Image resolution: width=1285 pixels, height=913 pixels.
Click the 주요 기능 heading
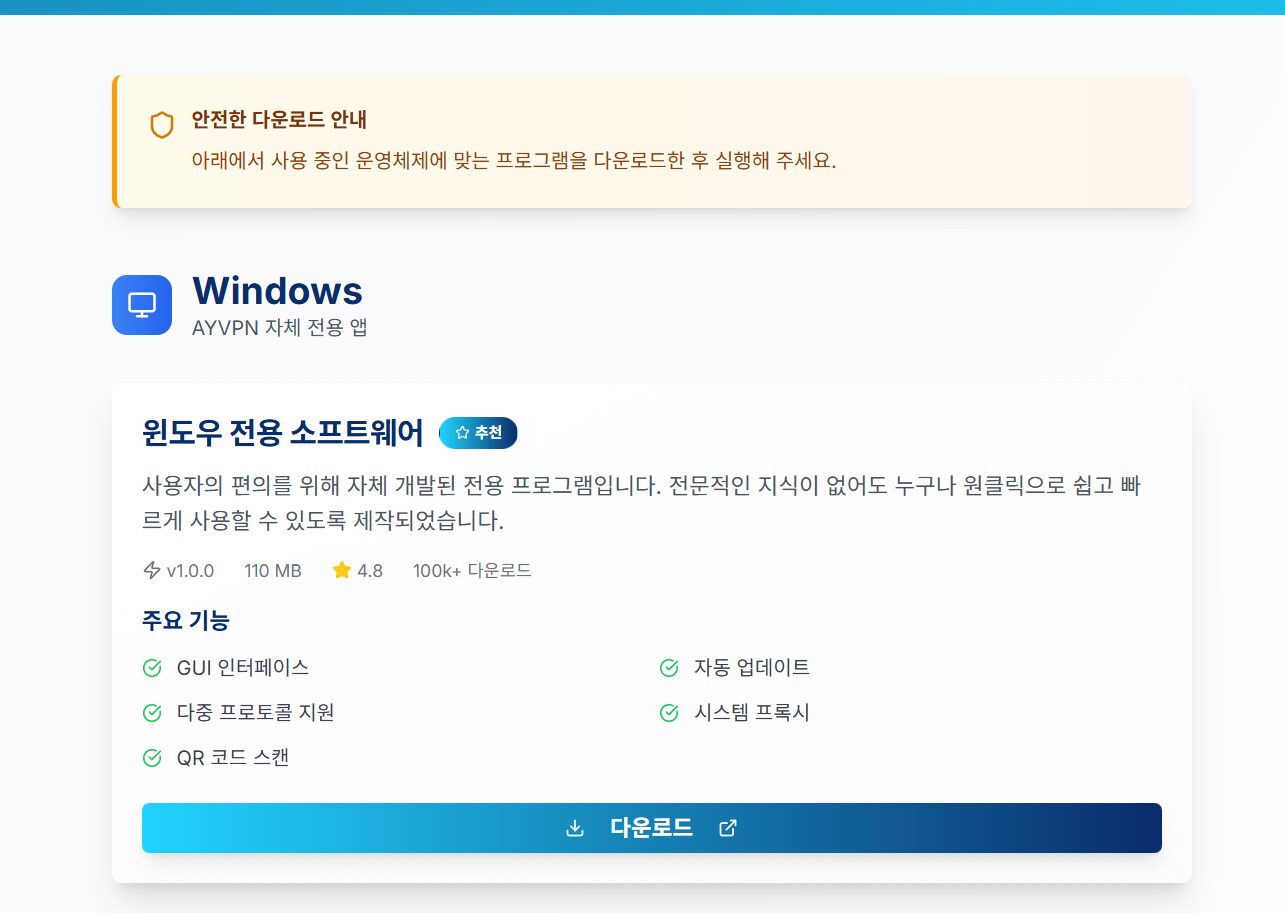pos(186,620)
